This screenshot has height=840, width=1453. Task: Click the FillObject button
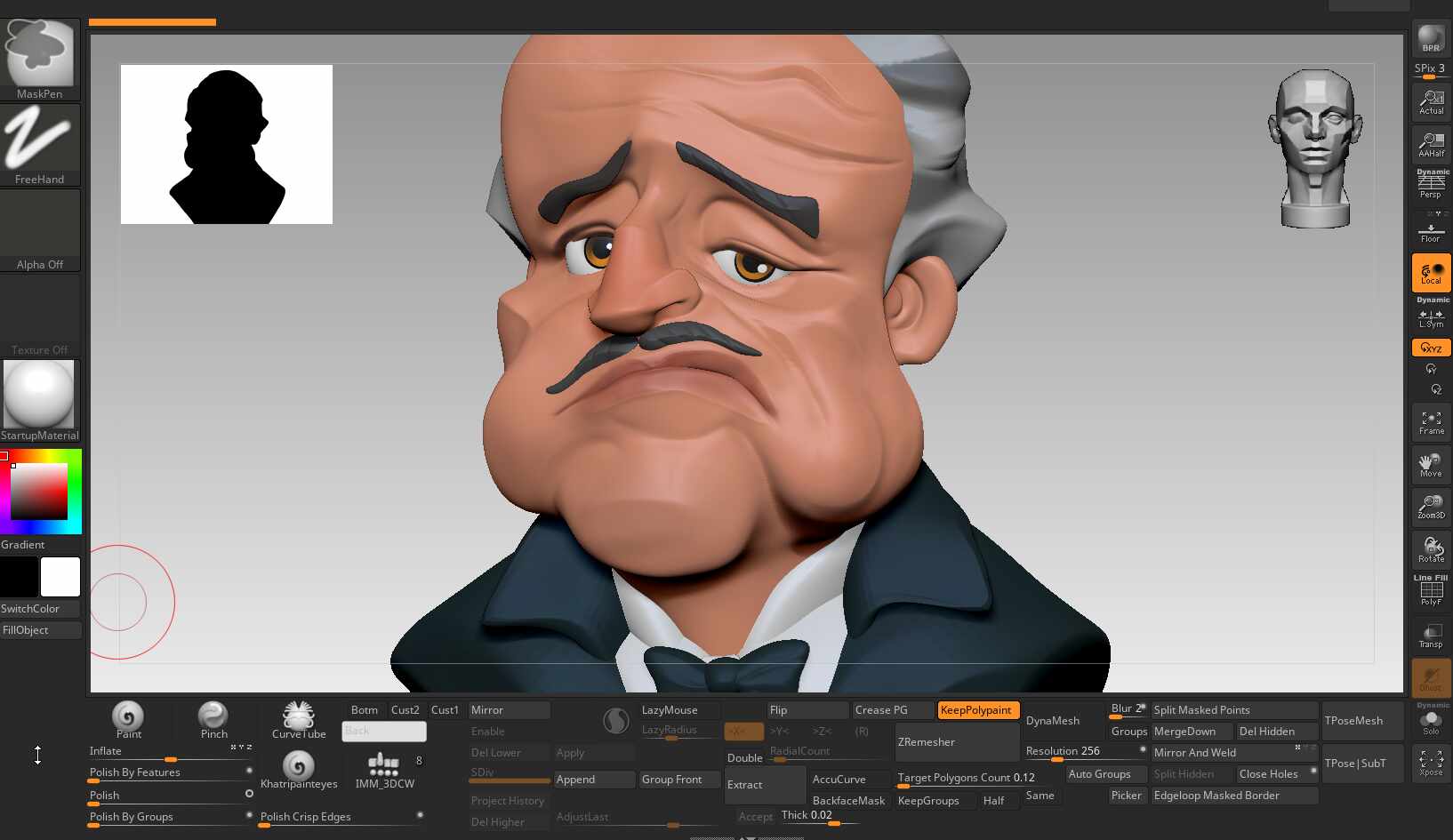40,630
